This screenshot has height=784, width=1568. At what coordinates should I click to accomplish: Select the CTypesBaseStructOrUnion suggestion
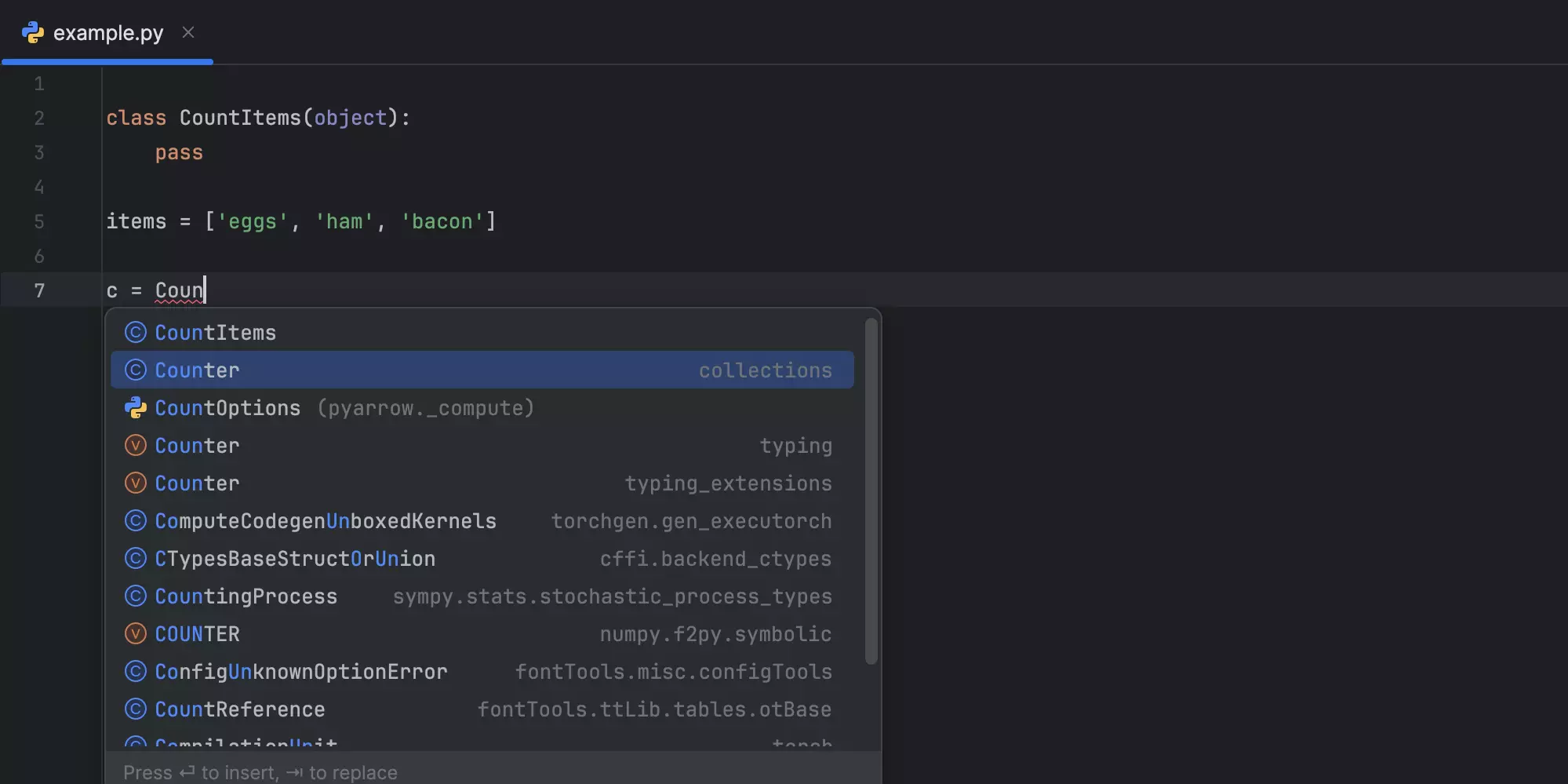294,558
